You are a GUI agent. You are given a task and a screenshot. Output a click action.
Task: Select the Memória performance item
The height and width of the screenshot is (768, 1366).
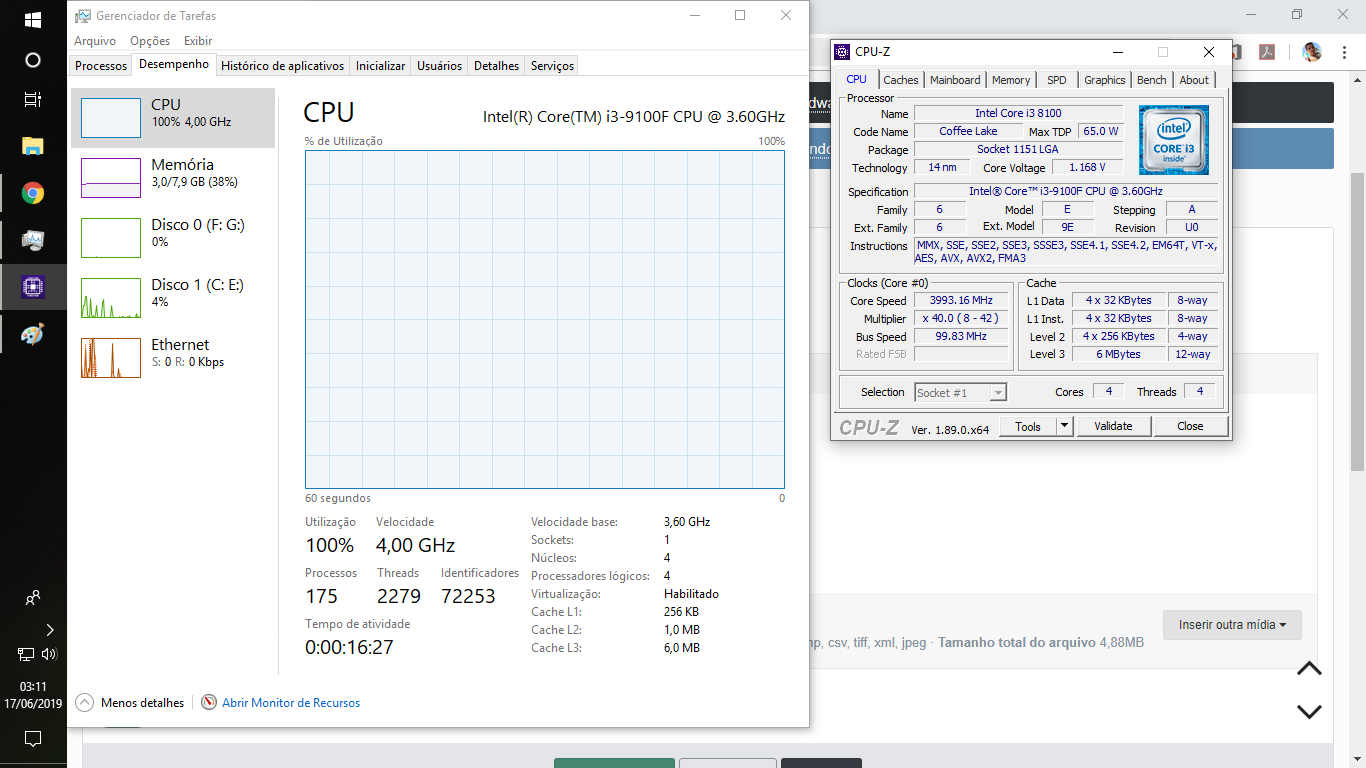173,178
